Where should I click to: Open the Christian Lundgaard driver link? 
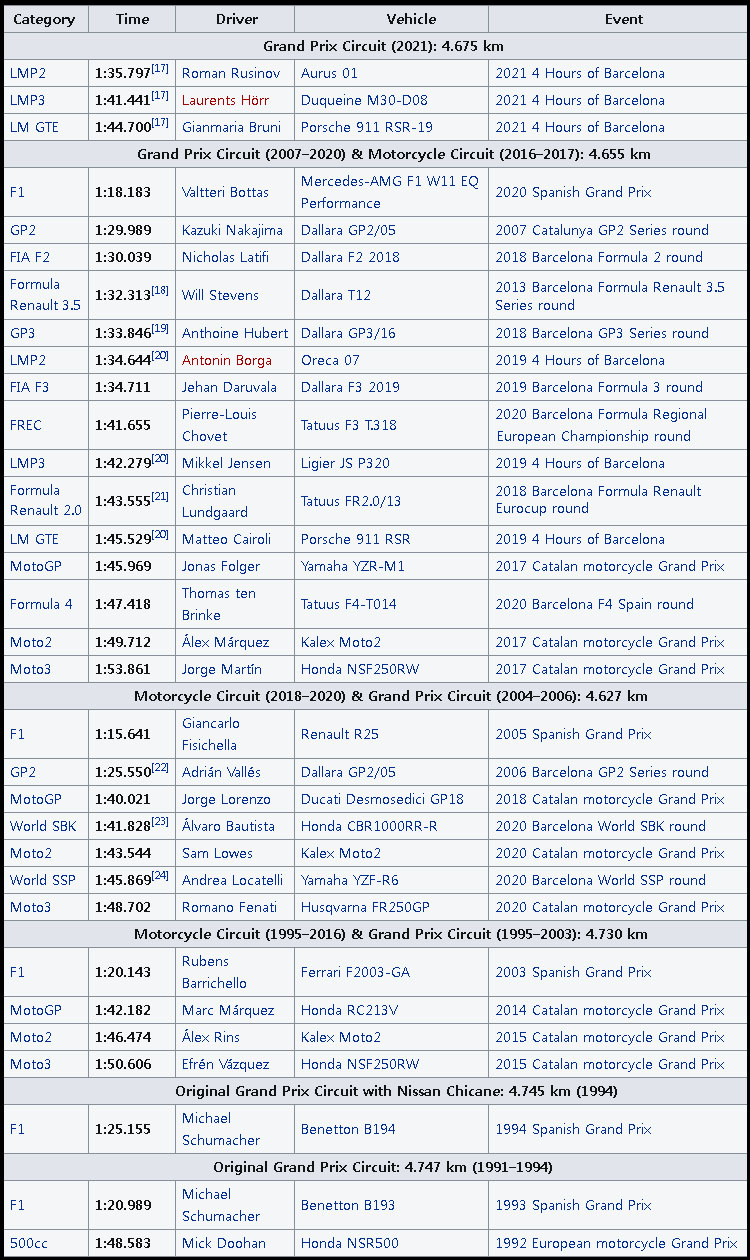click(x=214, y=501)
